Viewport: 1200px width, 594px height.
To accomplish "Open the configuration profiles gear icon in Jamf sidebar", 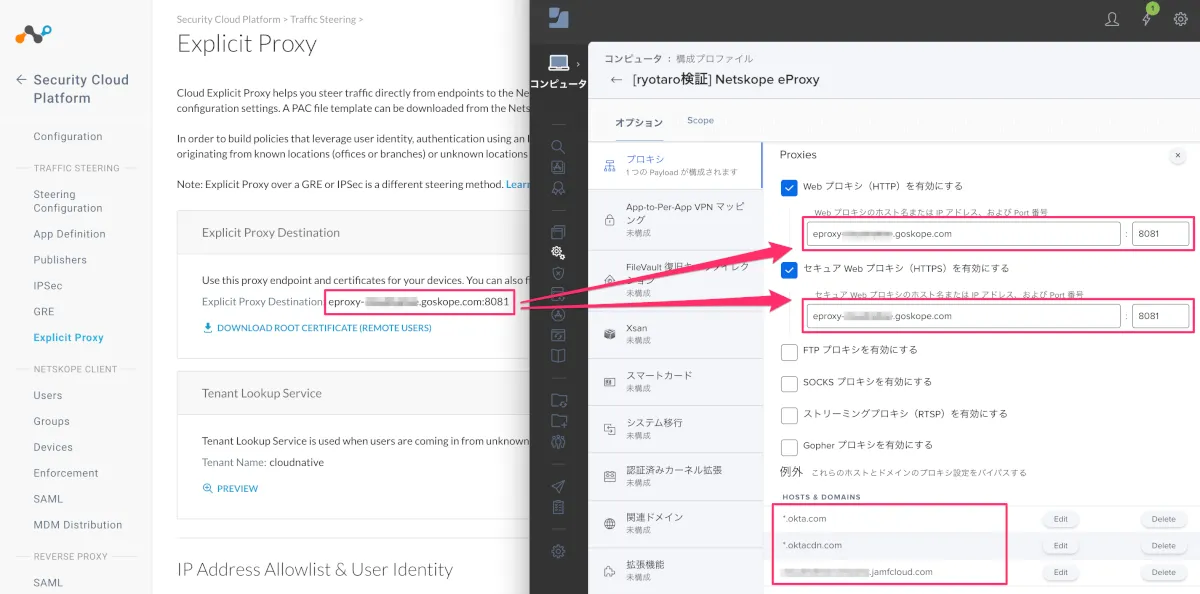I will coord(558,253).
